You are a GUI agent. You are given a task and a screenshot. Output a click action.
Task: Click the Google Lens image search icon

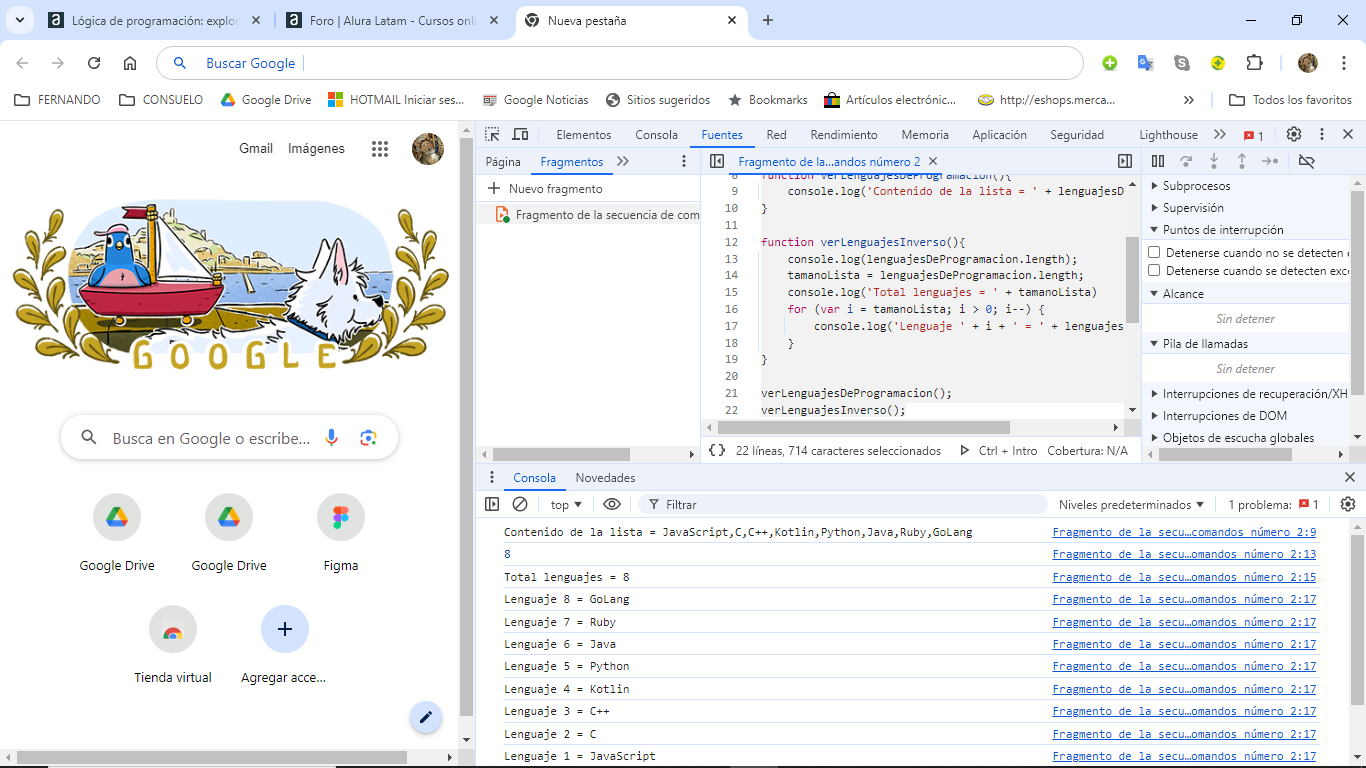click(369, 438)
